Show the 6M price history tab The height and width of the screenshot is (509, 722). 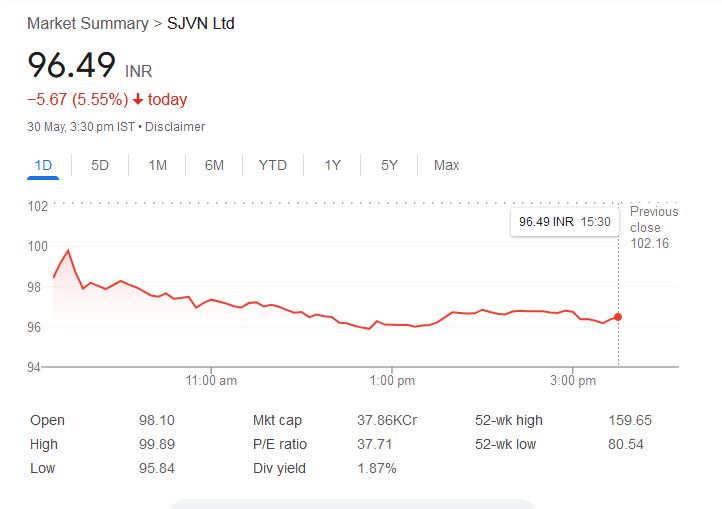pyautogui.click(x=214, y=165)
